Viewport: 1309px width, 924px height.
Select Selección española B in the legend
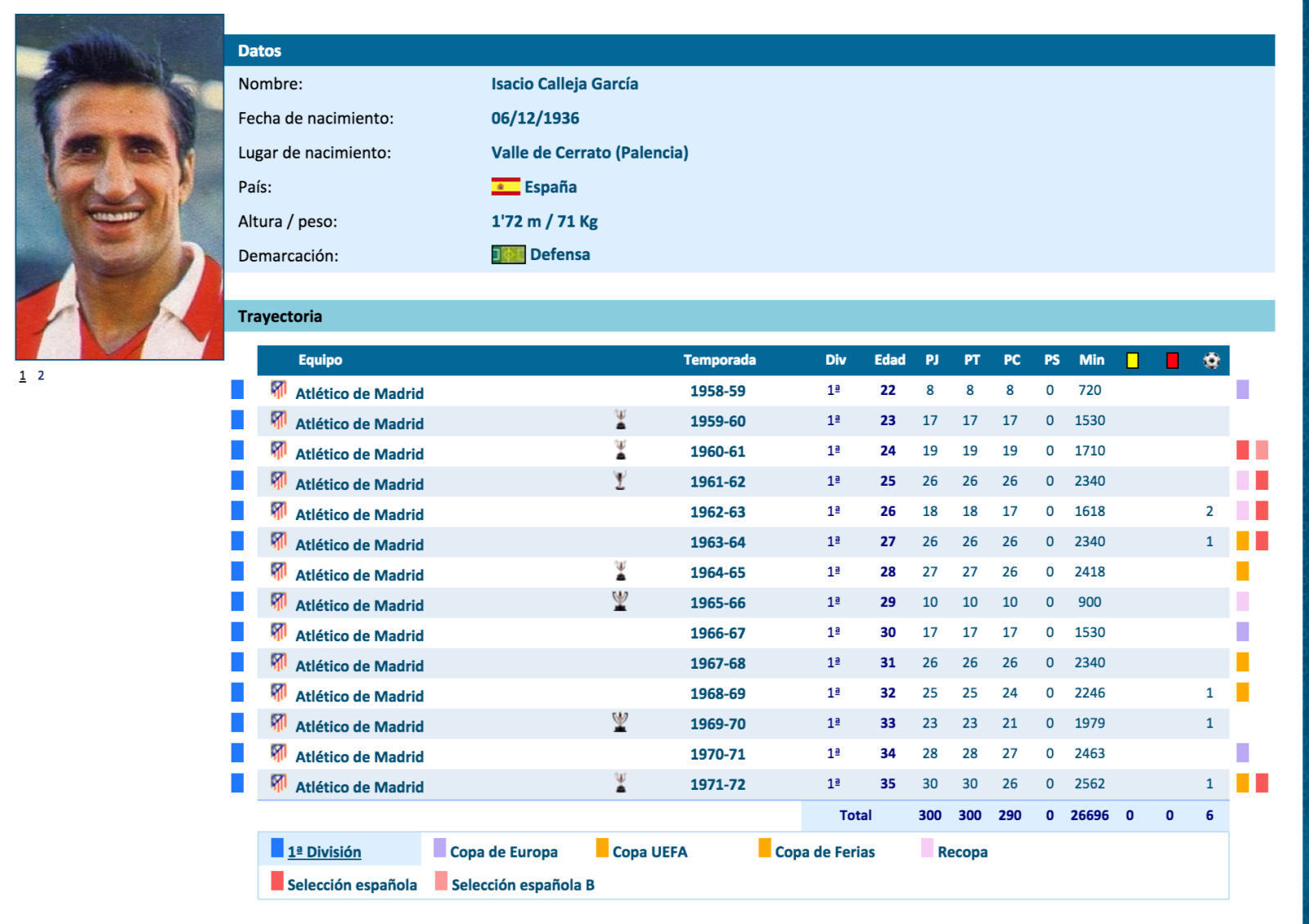pos(523,885)
